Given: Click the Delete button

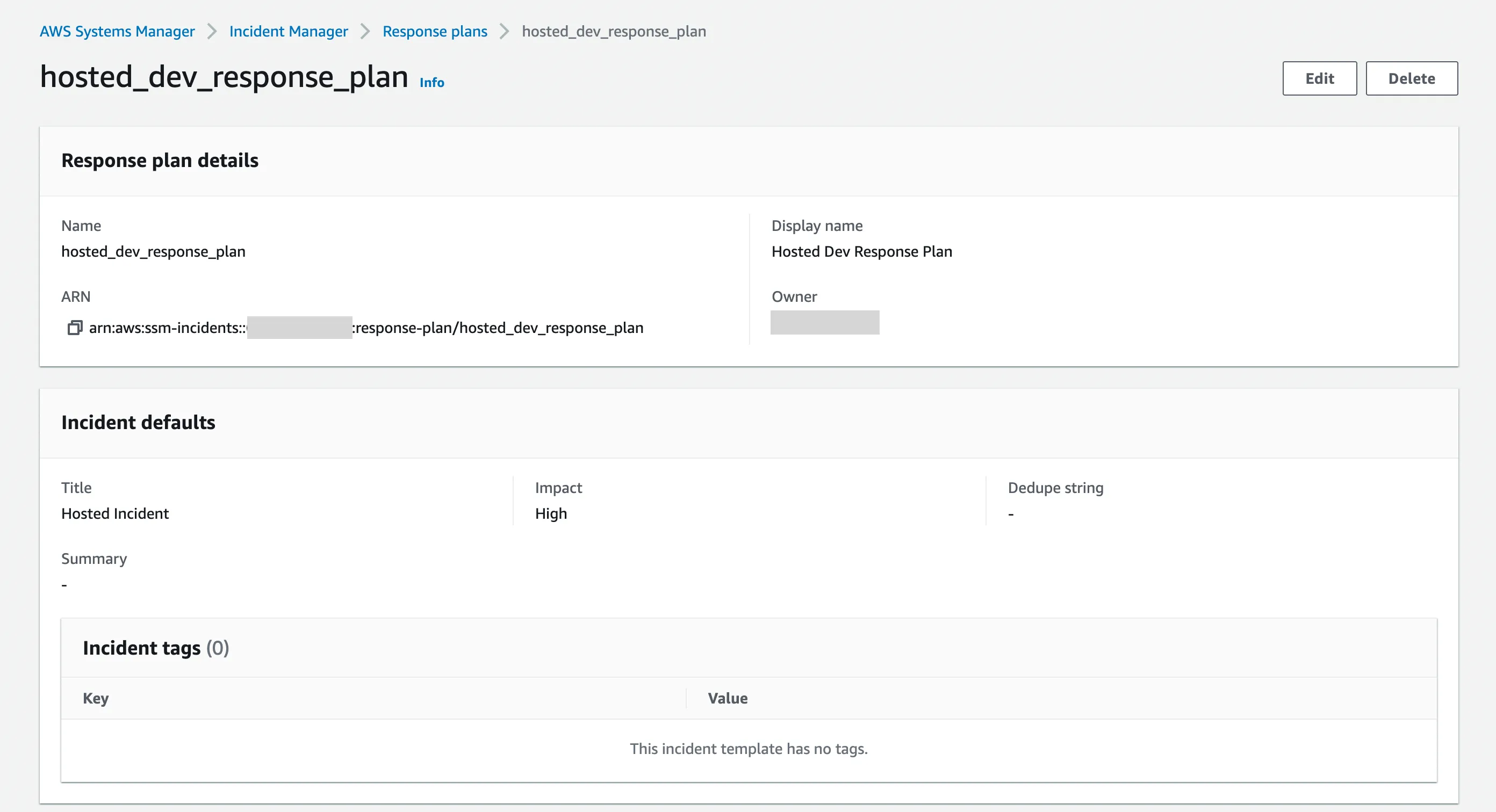Looking at the screenshot, I should pyautogui.click(x=1411, y=78).
